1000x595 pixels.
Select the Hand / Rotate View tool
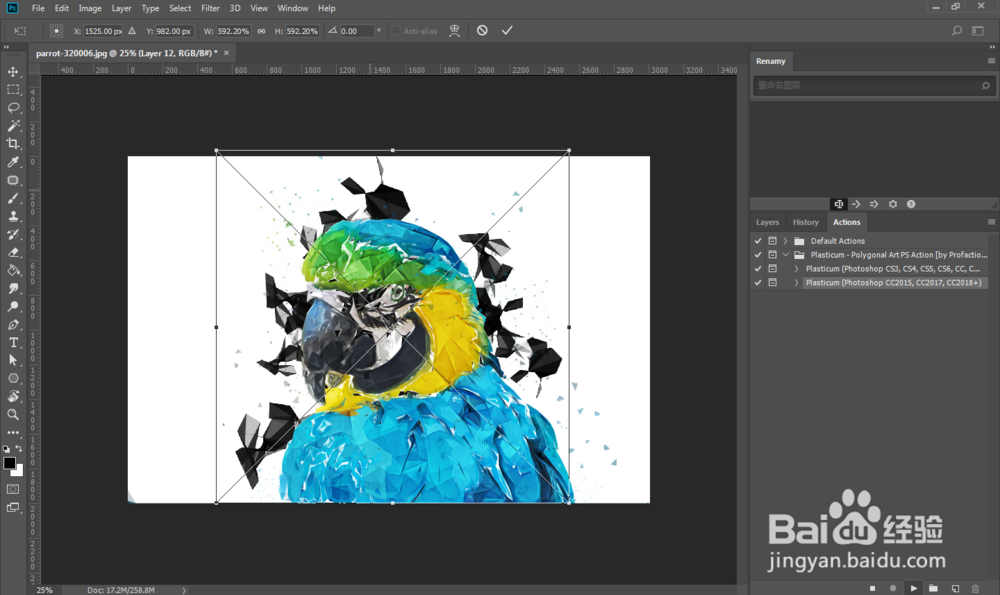click(x=13, y=396)
